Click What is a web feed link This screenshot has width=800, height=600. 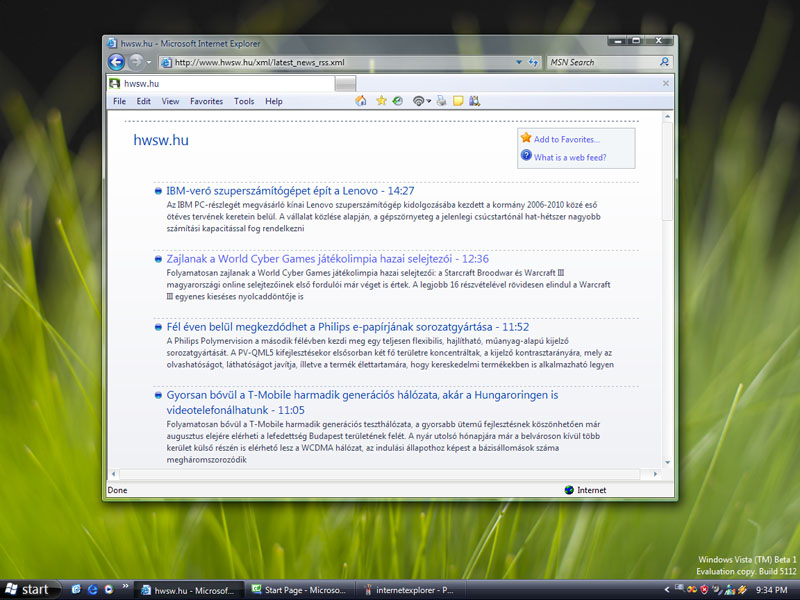click(570, 158)
